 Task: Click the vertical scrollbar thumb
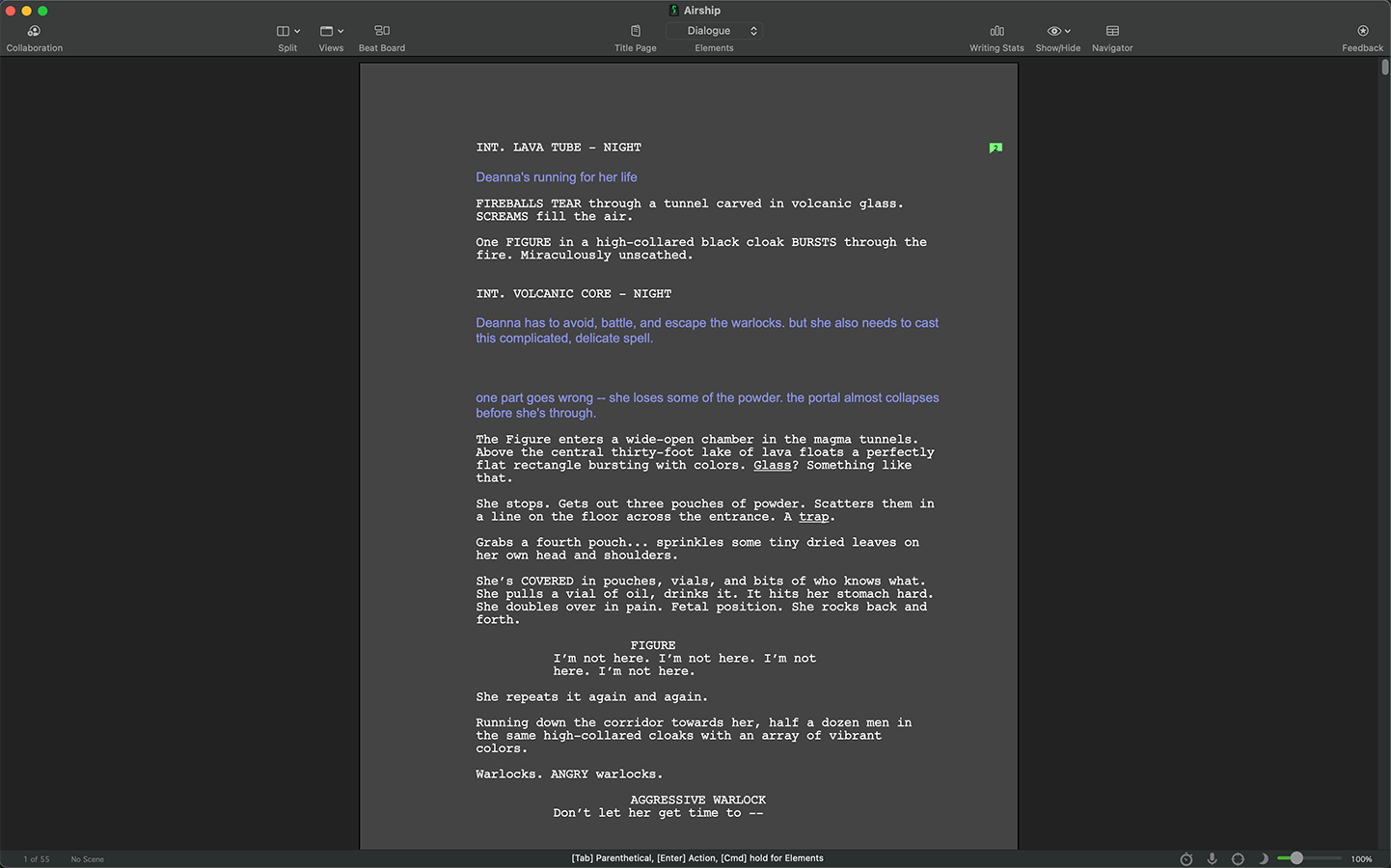click(1385, 68)
